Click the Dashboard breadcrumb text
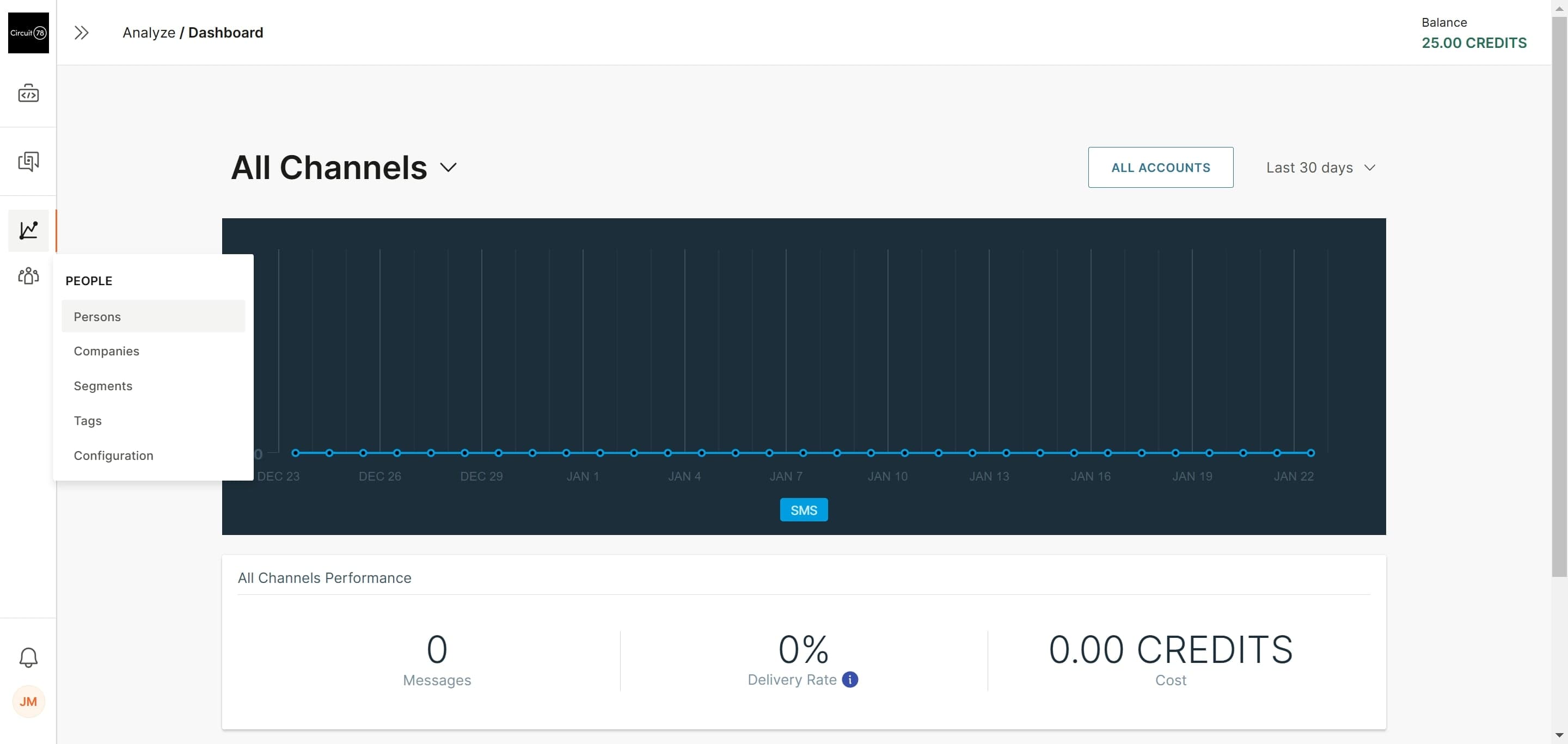 [225, 33]
